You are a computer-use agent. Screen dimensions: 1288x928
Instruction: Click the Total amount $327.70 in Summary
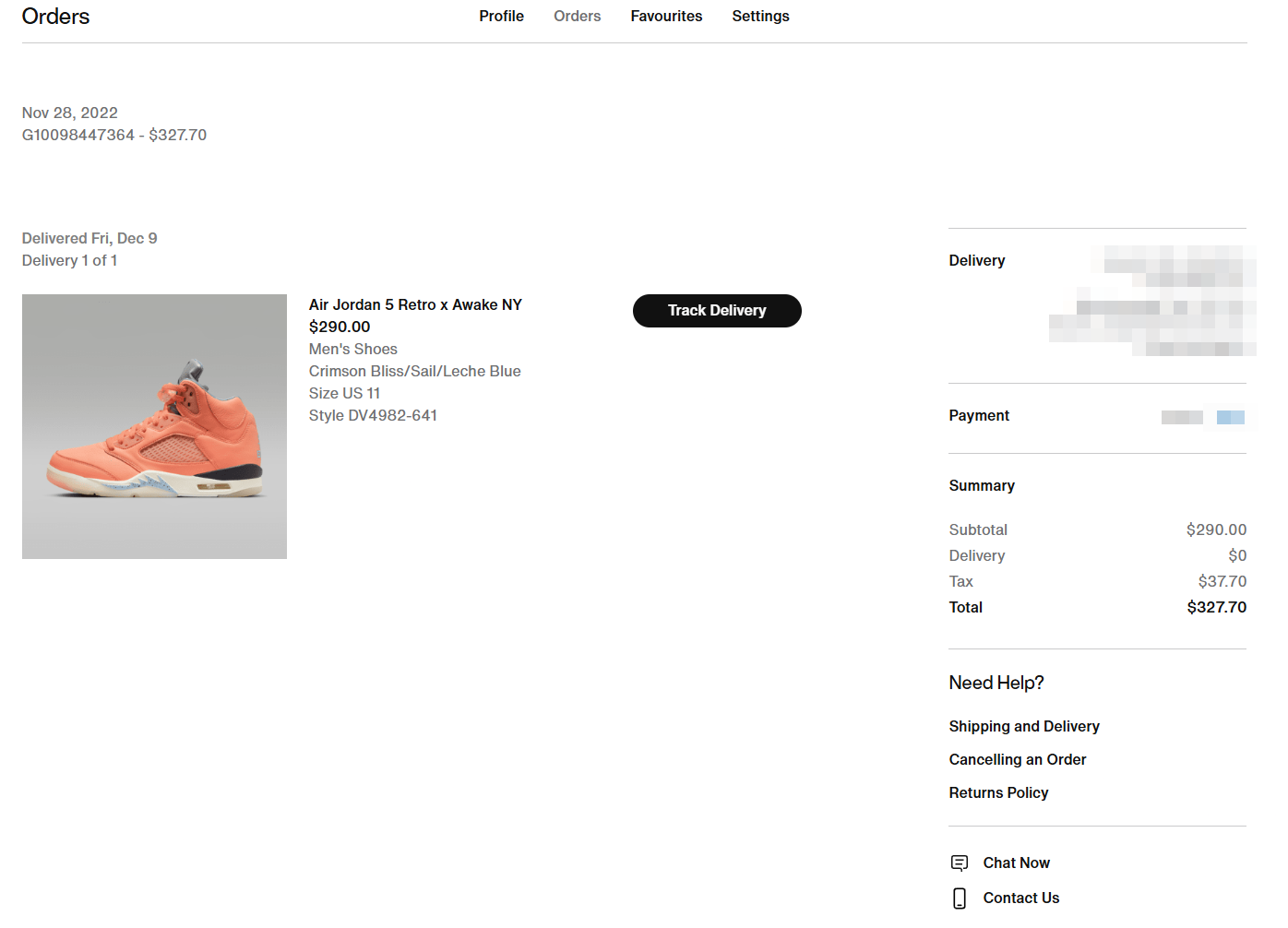[1217, 607]
